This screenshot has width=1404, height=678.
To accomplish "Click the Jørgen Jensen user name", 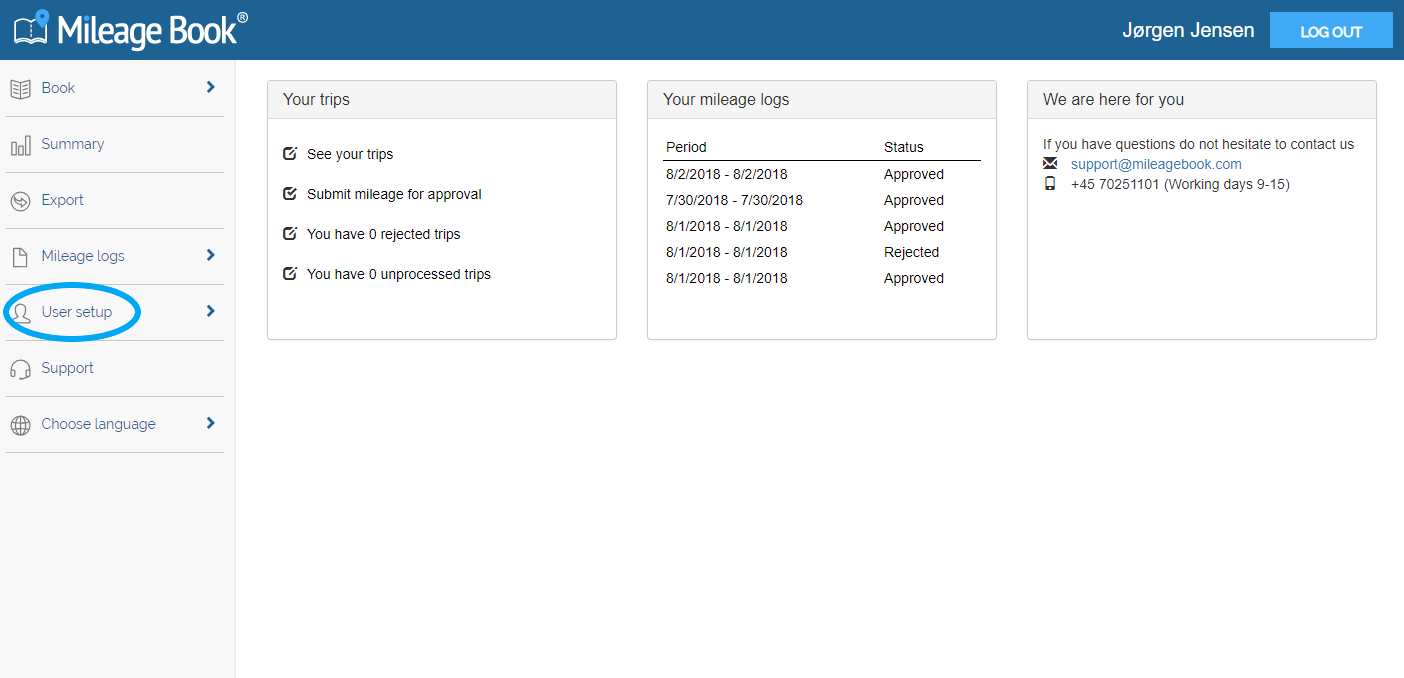I will click(x=1188, y=30).
